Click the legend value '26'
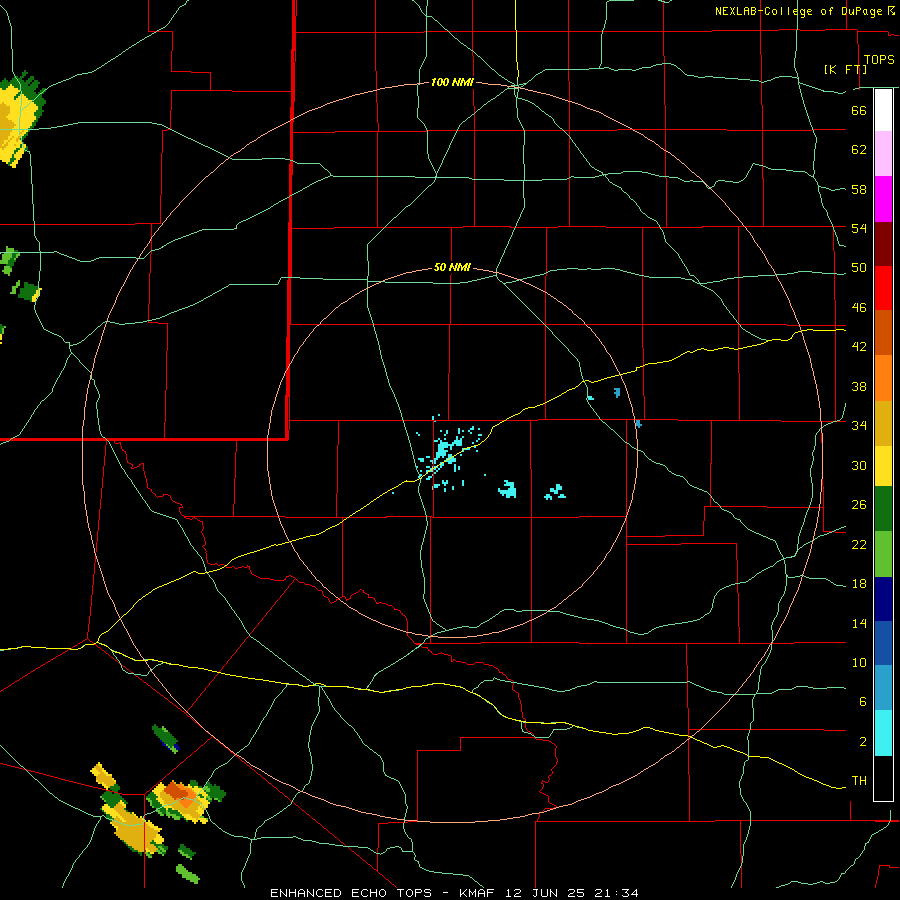900x900 pixels. coord(859,505)
